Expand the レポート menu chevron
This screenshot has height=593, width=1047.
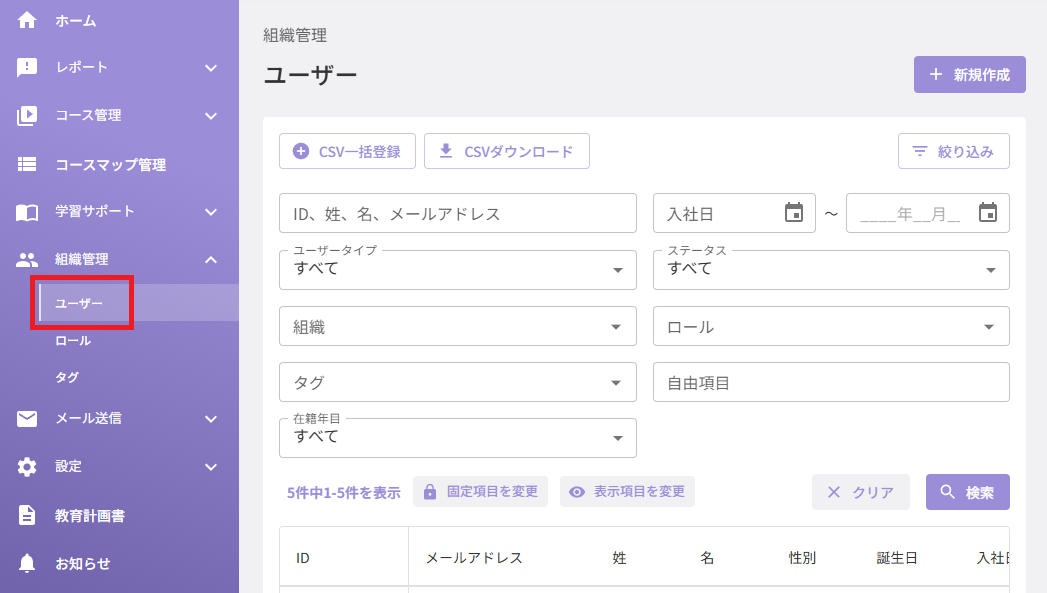pos(211,68)
